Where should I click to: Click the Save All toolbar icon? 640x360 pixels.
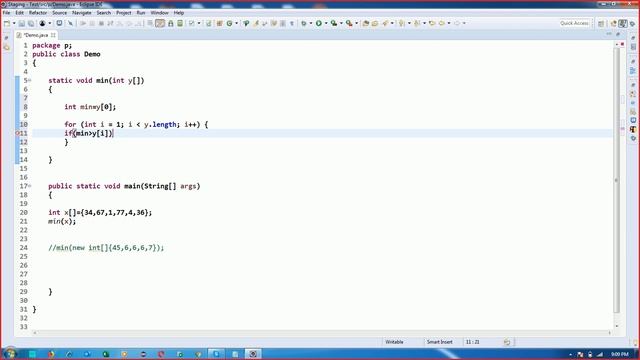tap(31, 24)
